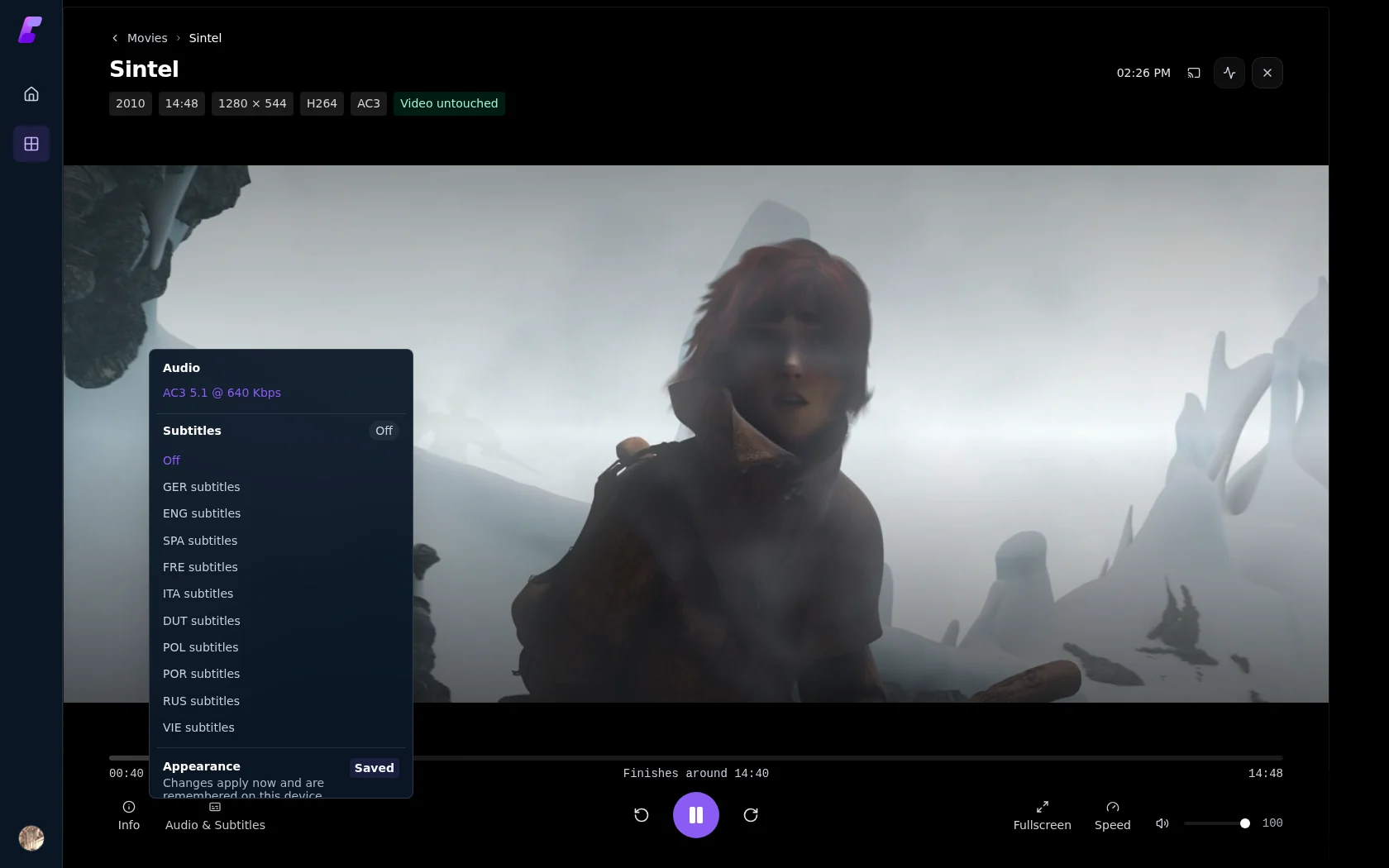Close the player with the X button
Image resolution: width=1389 pixels, height=868 pixels.
(x=1267, y=73)
